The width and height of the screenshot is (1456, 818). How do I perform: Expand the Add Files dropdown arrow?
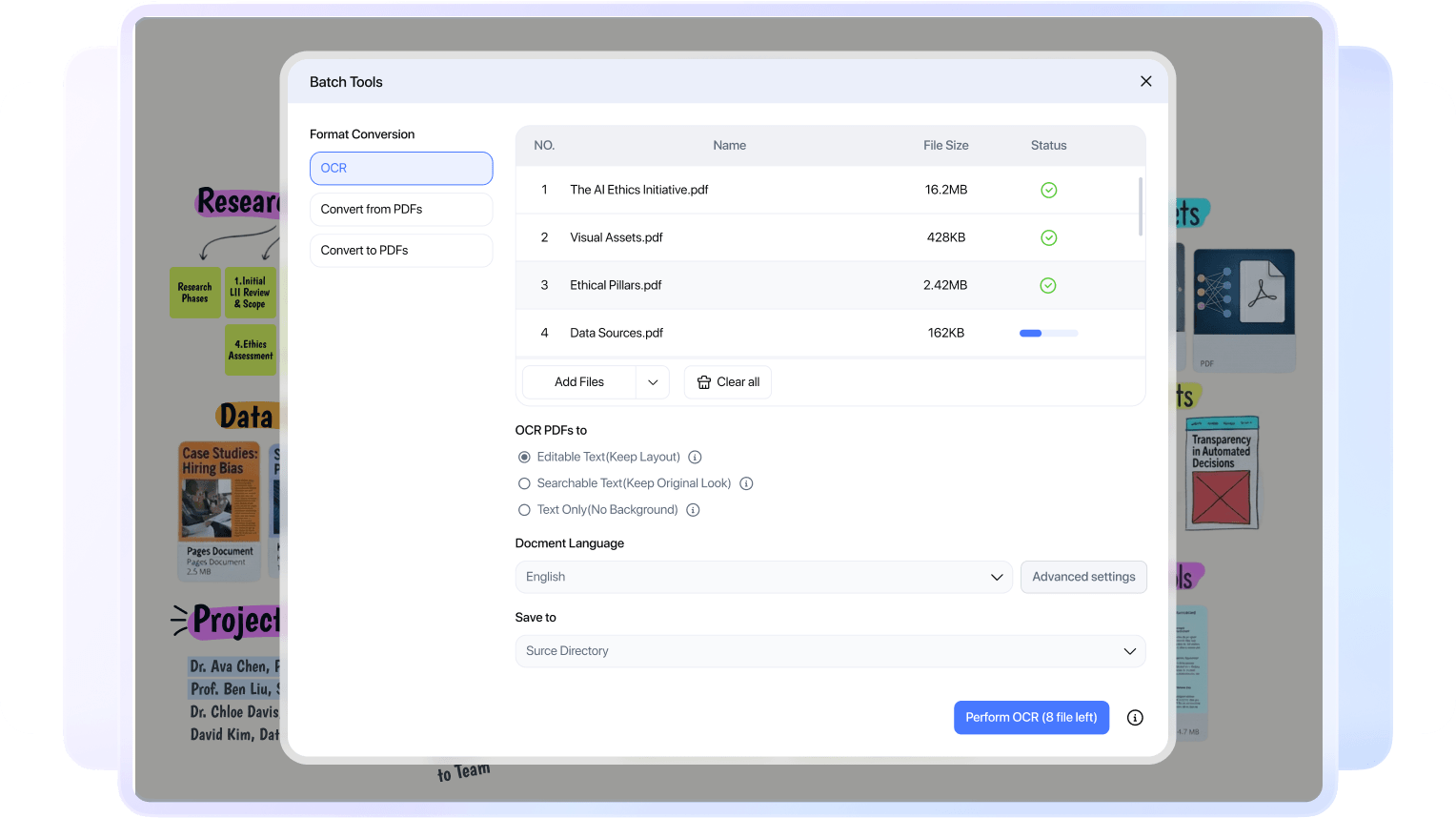coord(653,382)
